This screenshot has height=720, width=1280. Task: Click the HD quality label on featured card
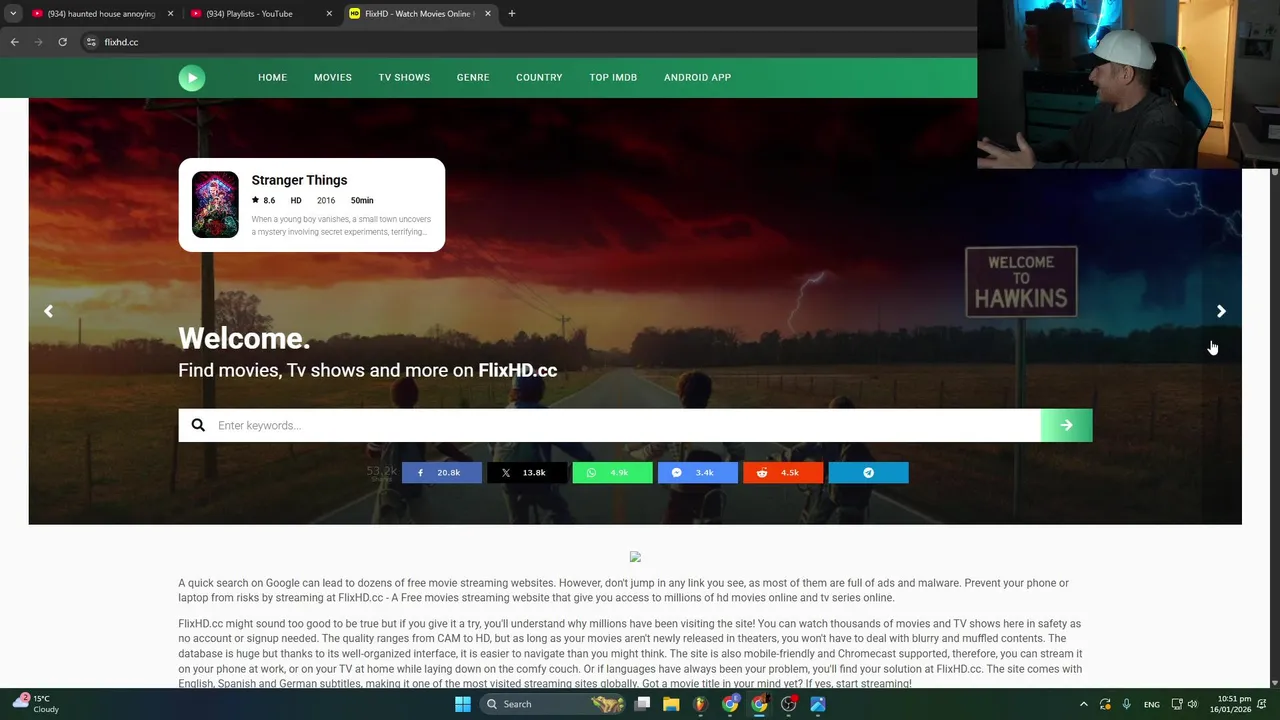(296, 200)
